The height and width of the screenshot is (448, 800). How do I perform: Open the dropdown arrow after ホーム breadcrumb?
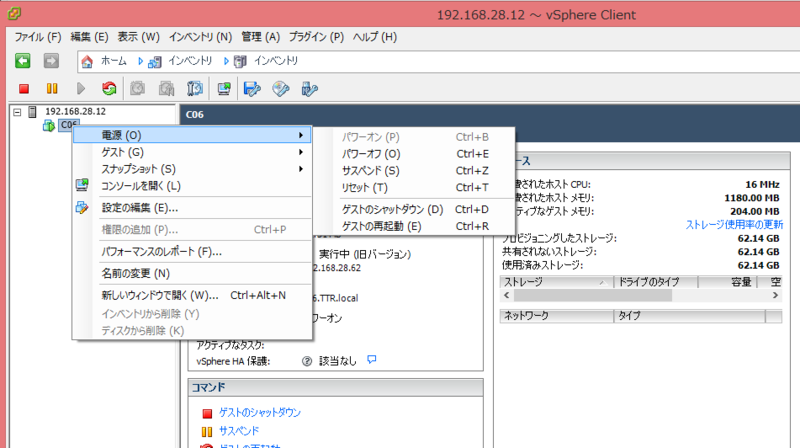click(x=140, y=61)
